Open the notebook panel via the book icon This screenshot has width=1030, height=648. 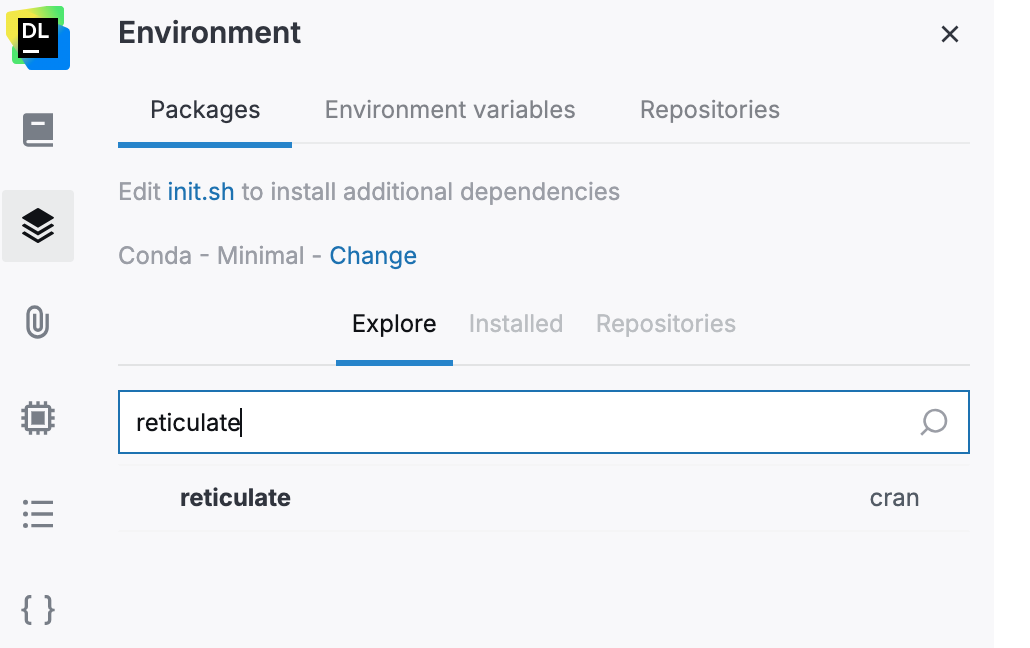pos(38,130)
